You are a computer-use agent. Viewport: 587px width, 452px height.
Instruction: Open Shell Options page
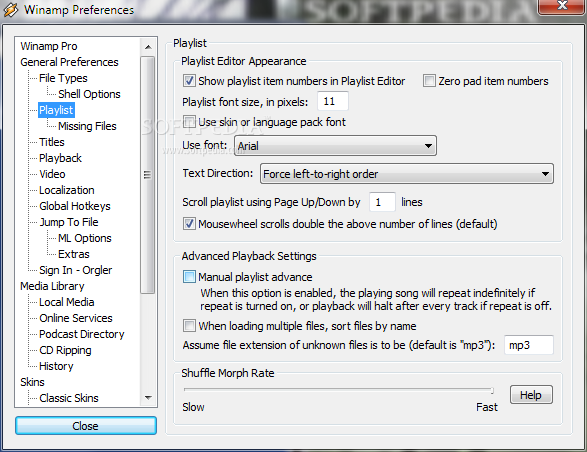(x=89, y=94)
